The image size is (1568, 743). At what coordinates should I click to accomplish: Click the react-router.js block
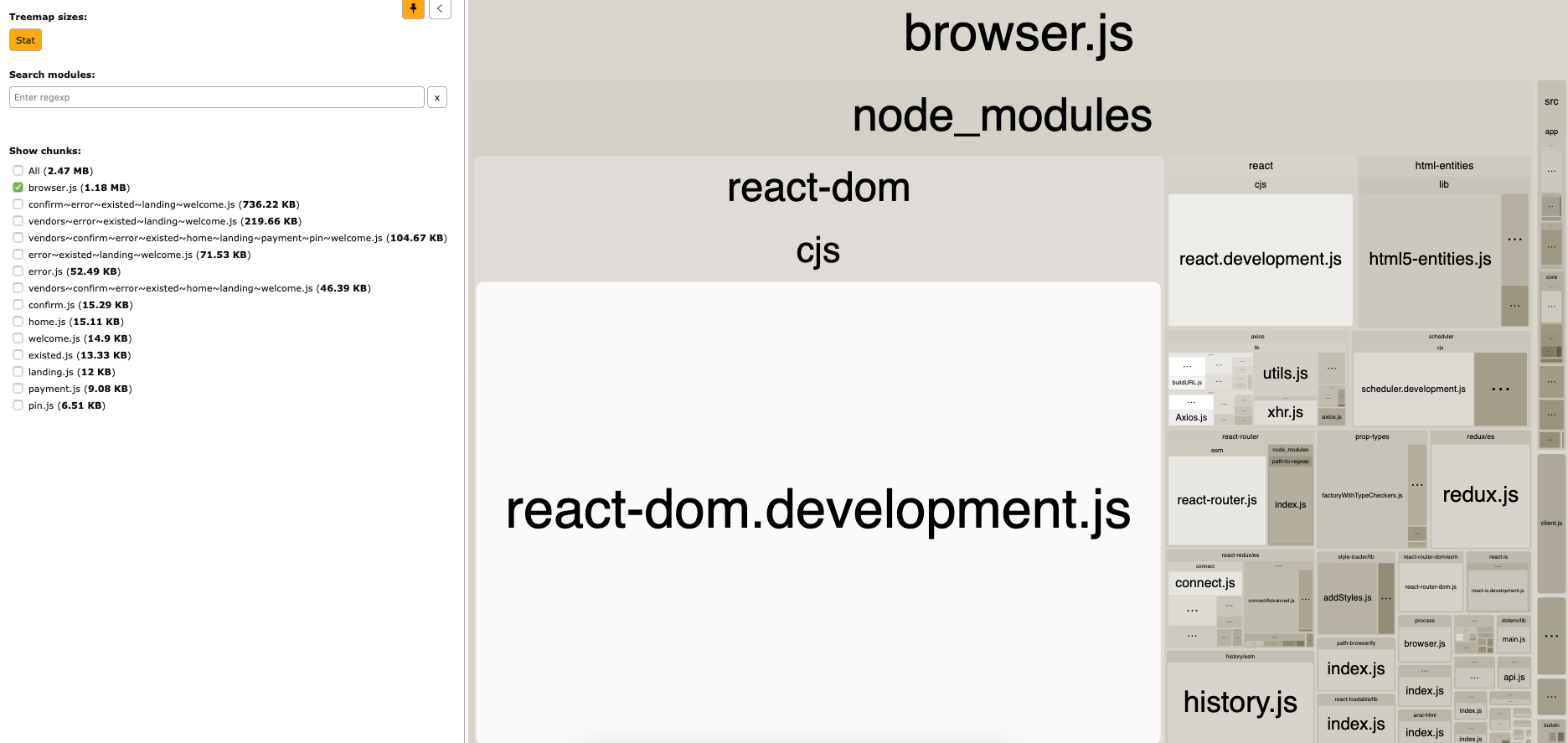pyautogui.click(x=1216, y=501)
